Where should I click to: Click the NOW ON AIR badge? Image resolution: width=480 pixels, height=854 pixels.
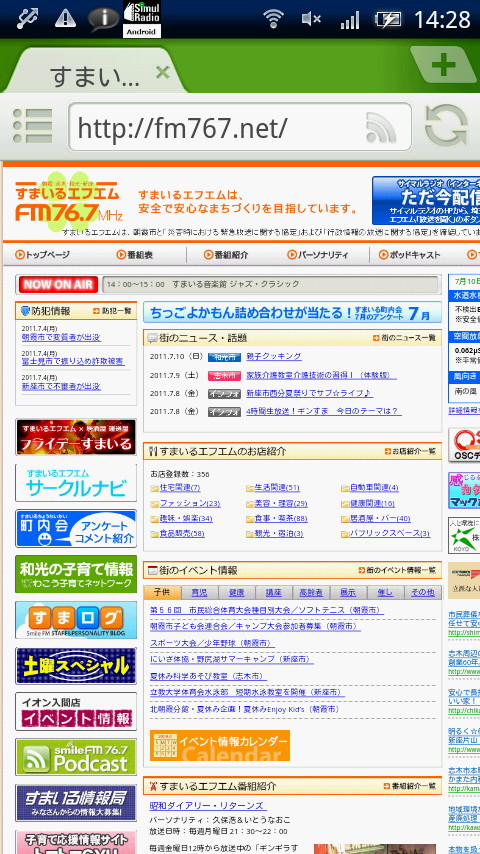[x=58, y=284]
